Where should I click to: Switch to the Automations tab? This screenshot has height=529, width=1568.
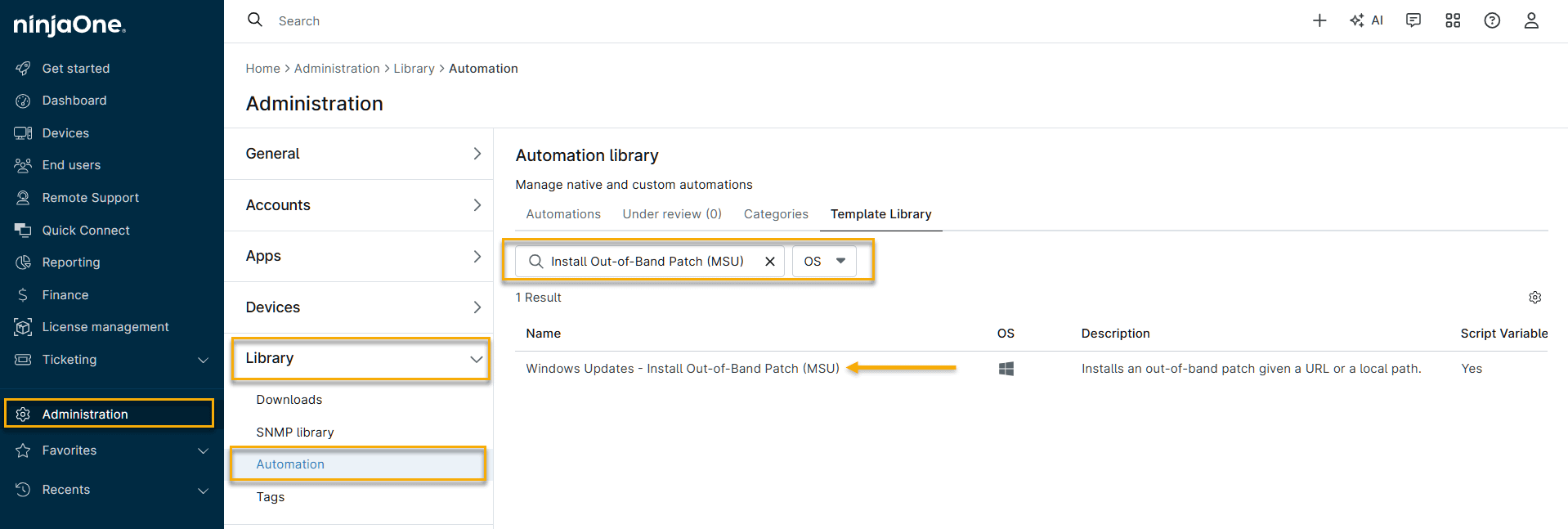point(563,214)
